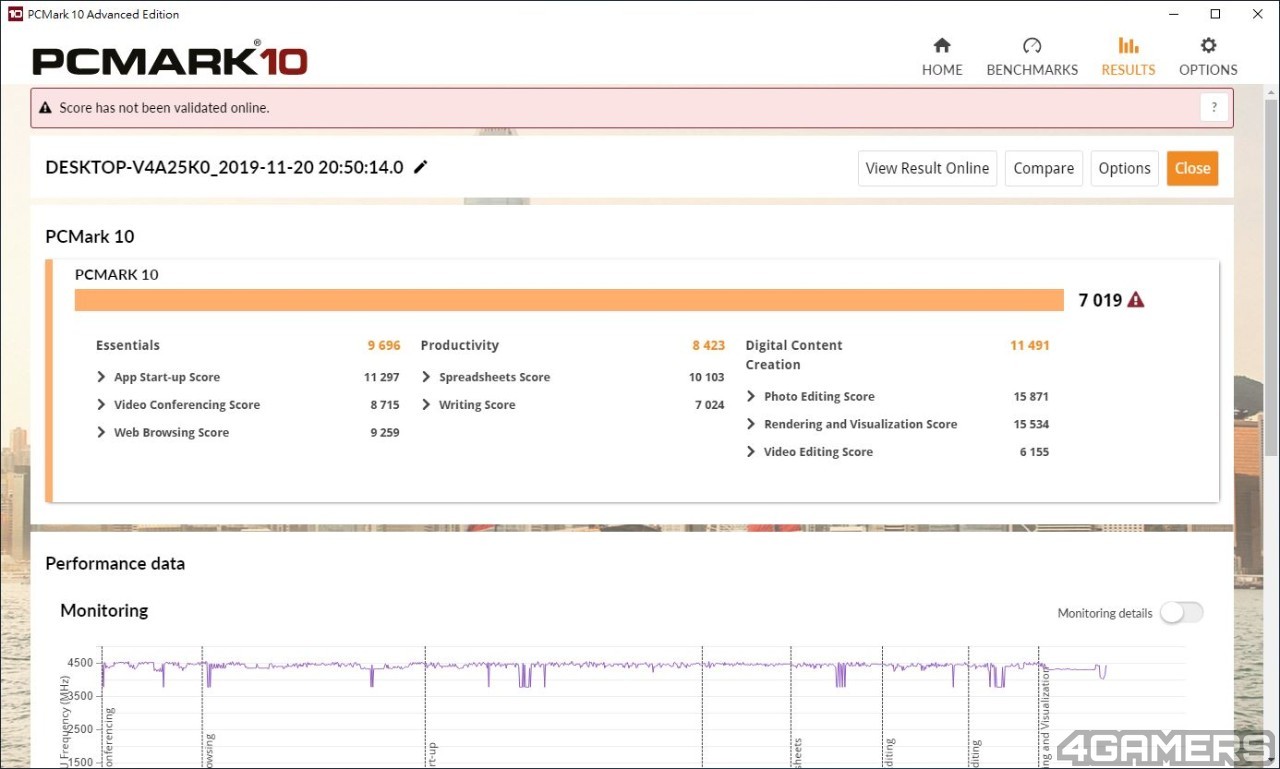Image resolution: width=1280 pixels, height=769 pixels.
Task: Click Rendering value 15 534
Action: [1031, 424]
